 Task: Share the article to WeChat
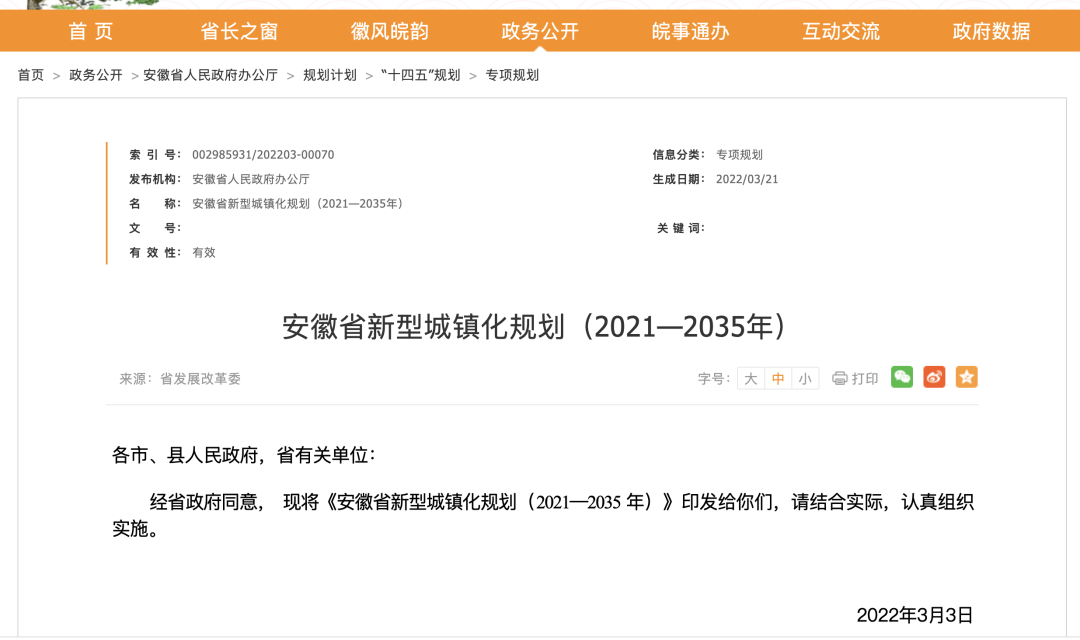pyautogui.click(x=901, y=378)
